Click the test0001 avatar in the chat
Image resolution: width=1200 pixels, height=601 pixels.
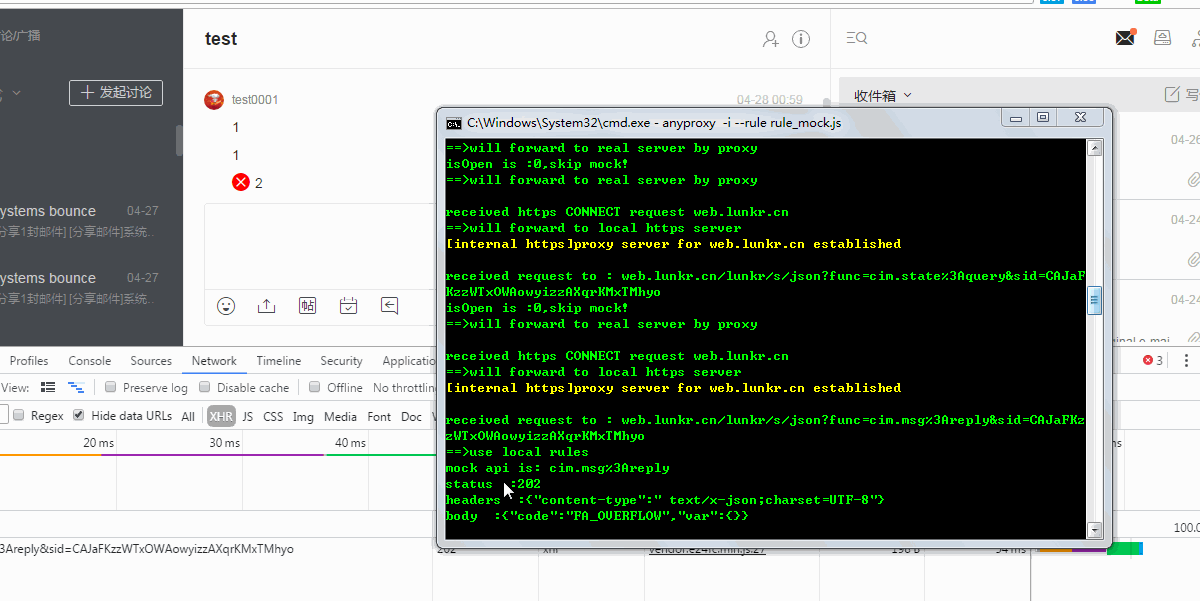point(214,100)
